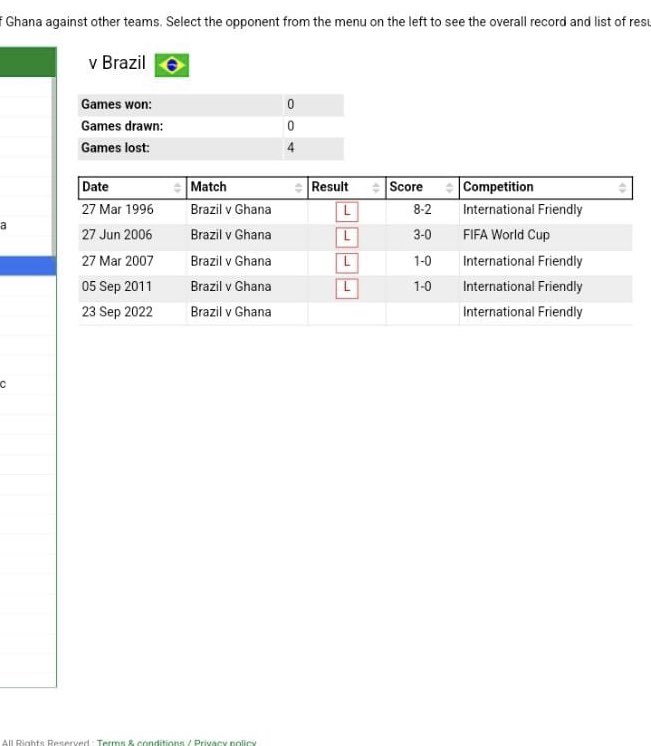Click 'International Friendly' in the 23 Sep 2022 row
The height and width of the screenshot is (746, 651).
523,312
